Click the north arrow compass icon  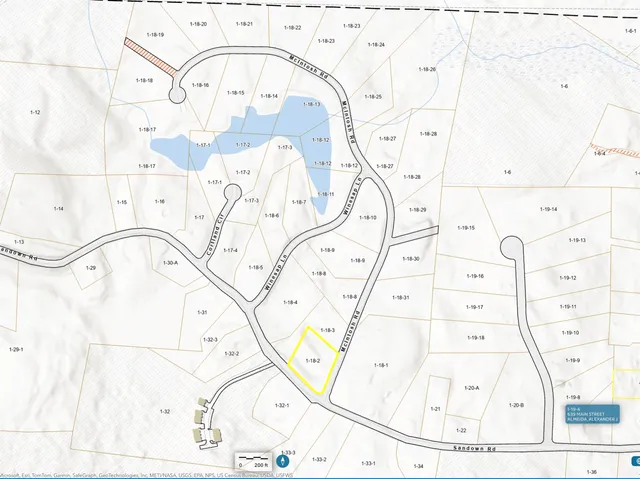[282, 462]
